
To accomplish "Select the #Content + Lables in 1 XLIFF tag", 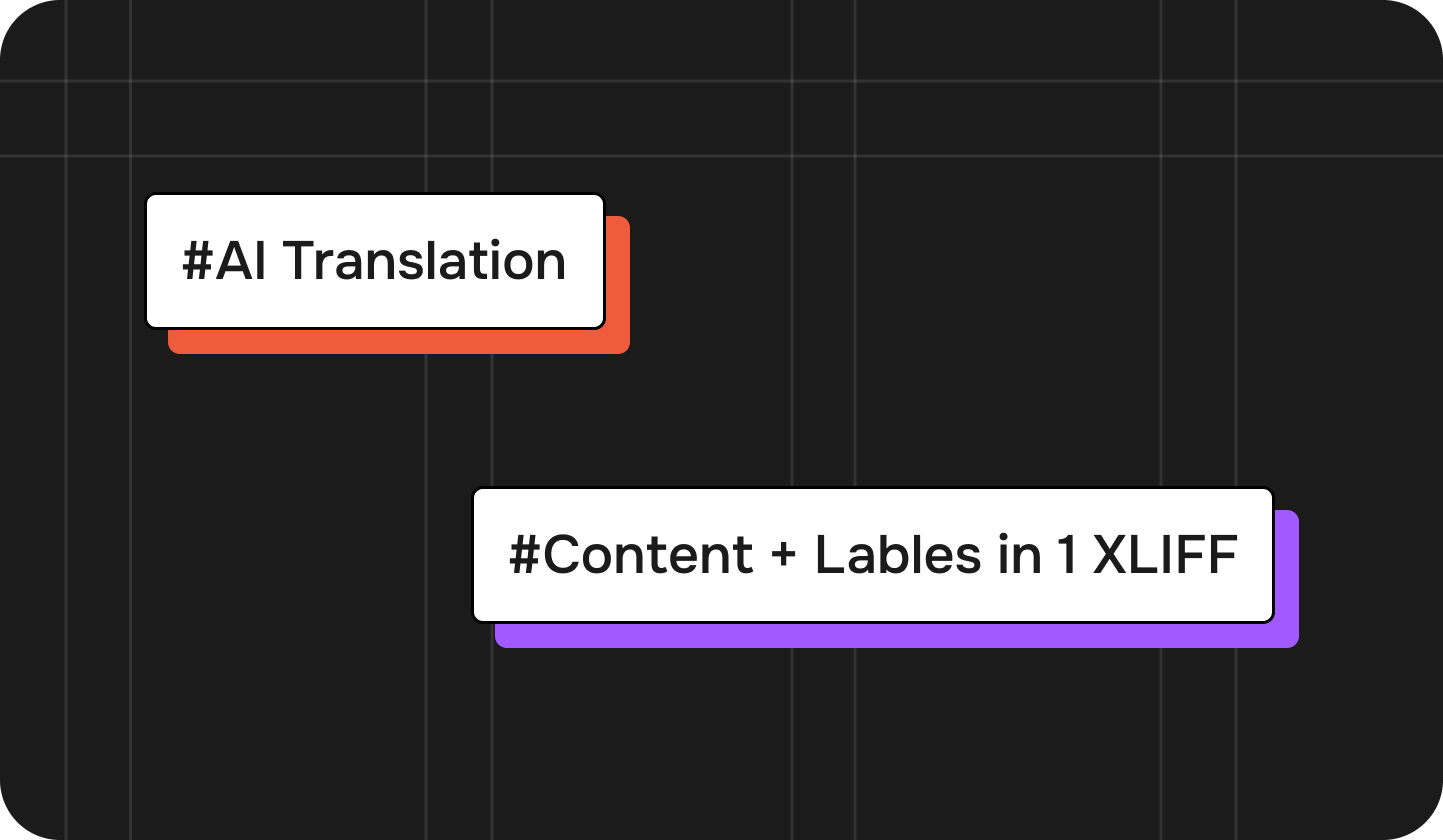I will click(x=873, y=555).
